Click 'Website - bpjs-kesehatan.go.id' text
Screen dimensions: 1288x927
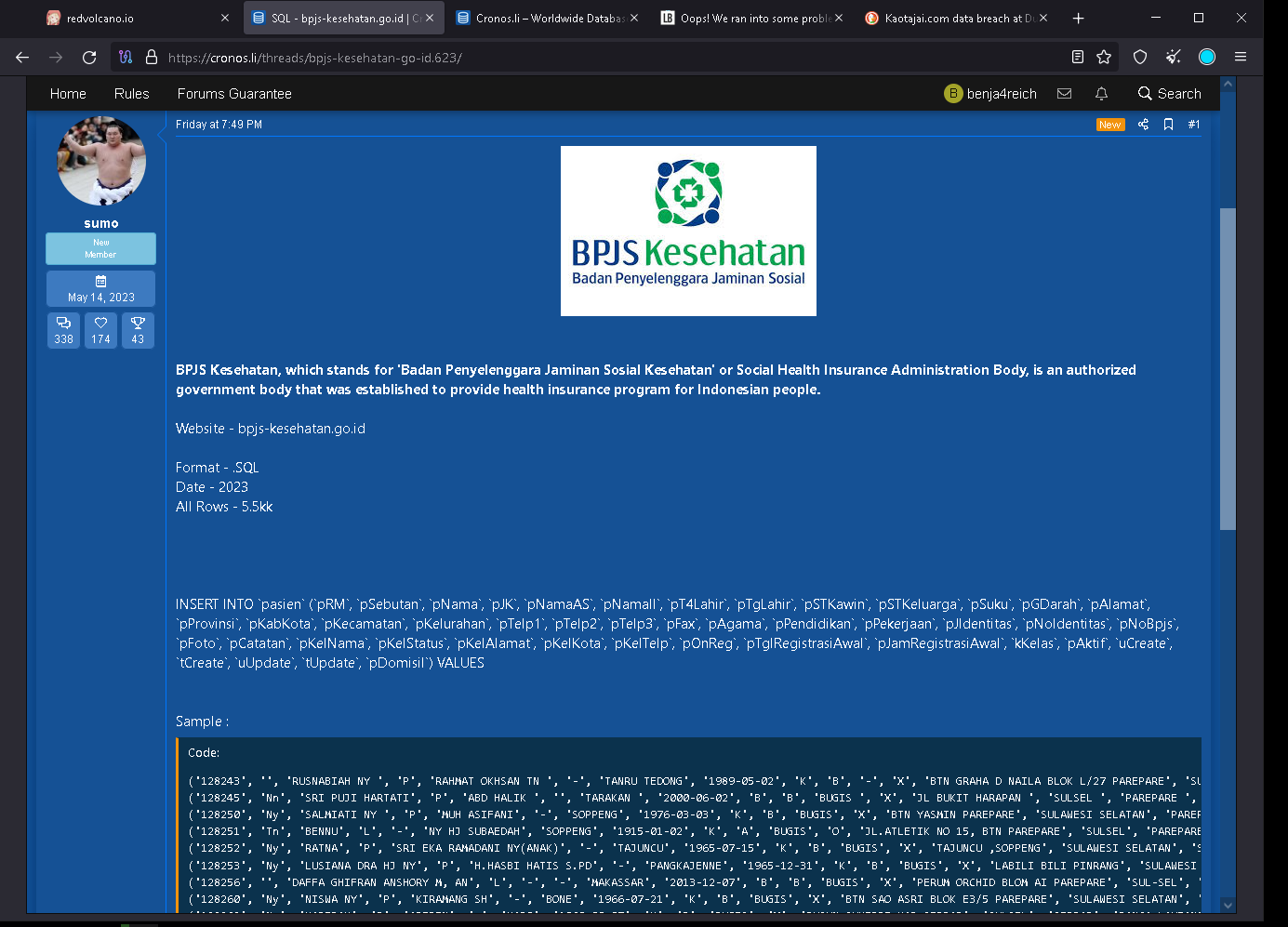(271, 429)
